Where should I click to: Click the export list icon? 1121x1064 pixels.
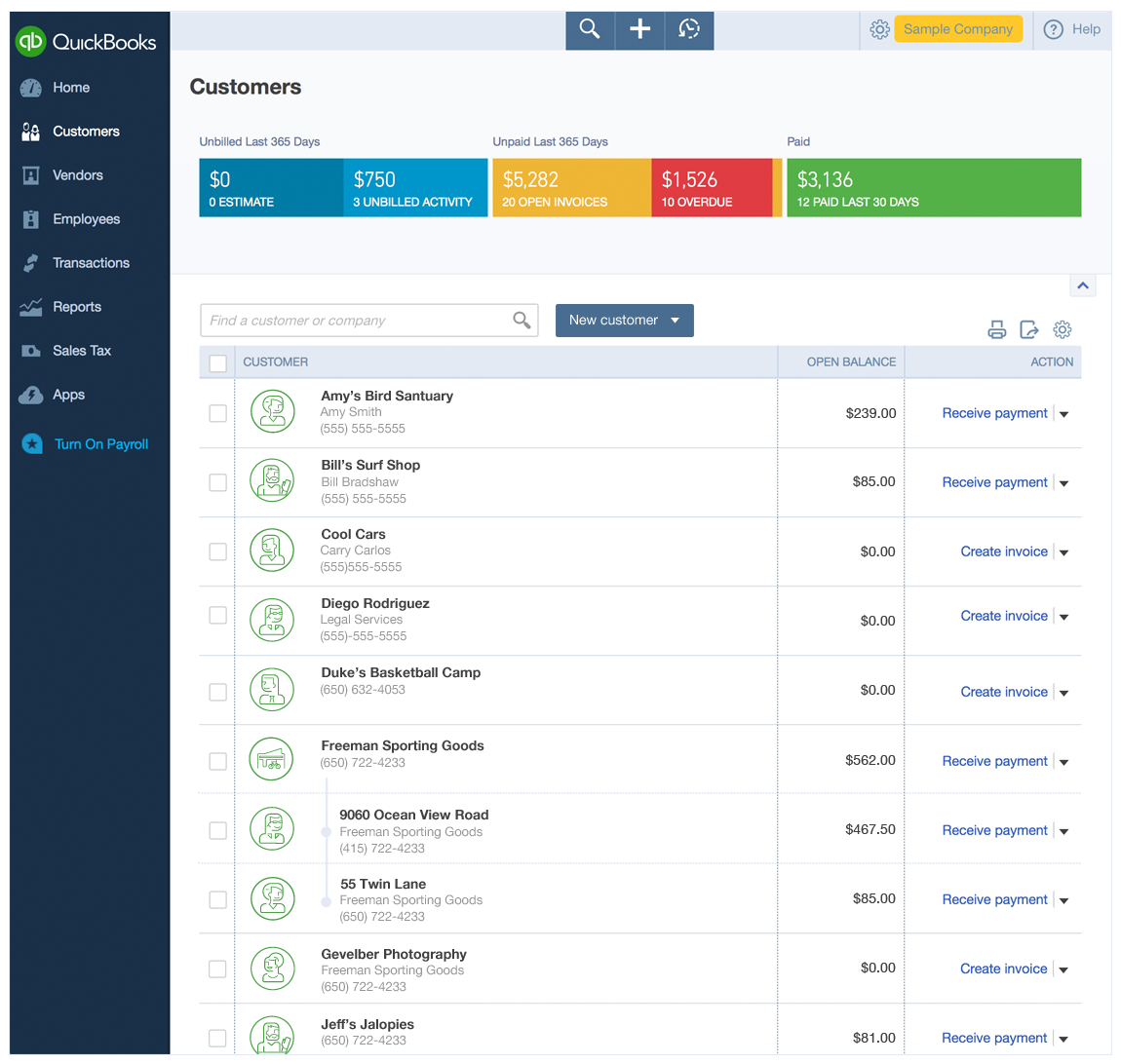[1028, 329]
